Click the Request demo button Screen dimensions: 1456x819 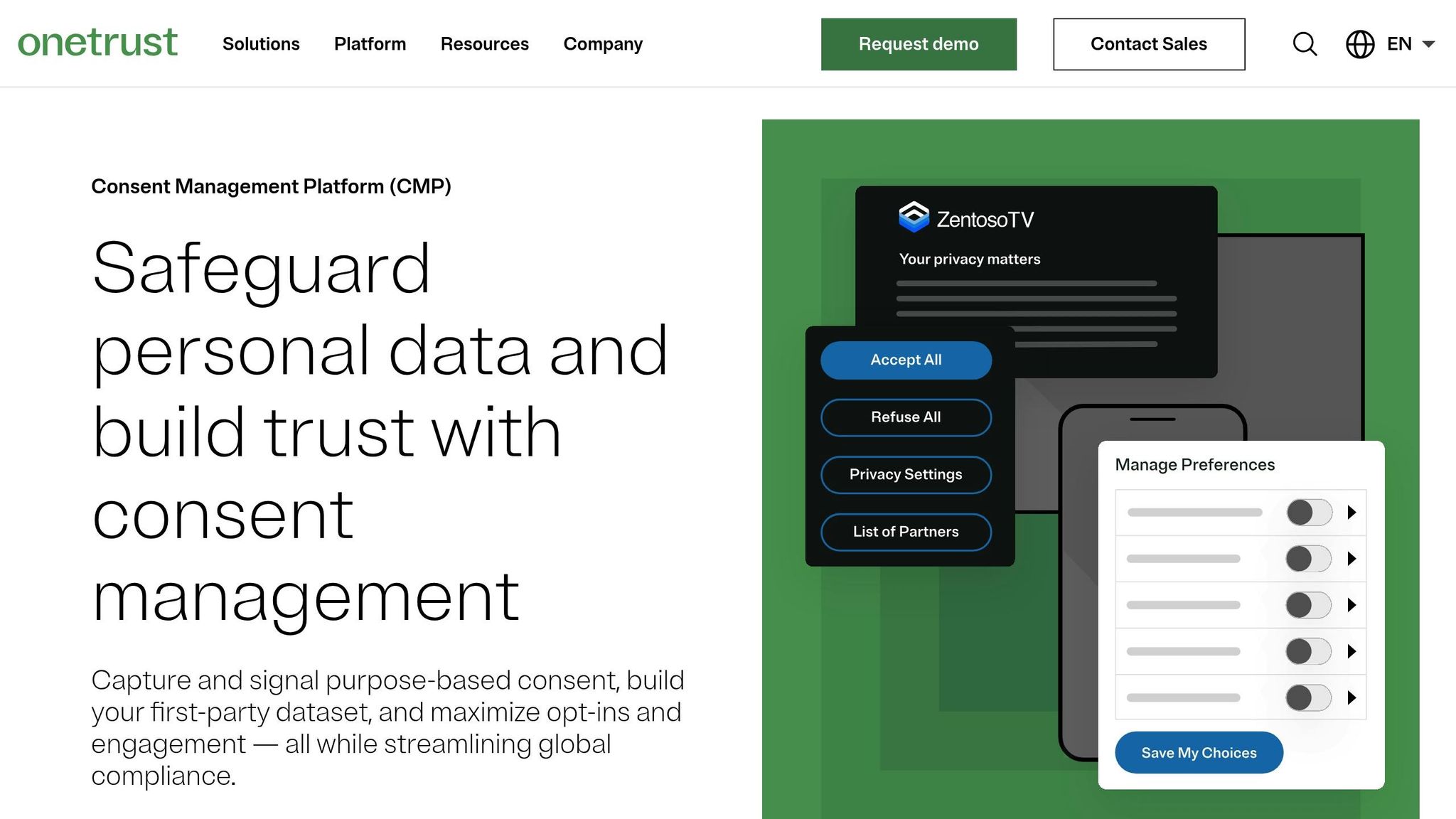click(919, 44)
